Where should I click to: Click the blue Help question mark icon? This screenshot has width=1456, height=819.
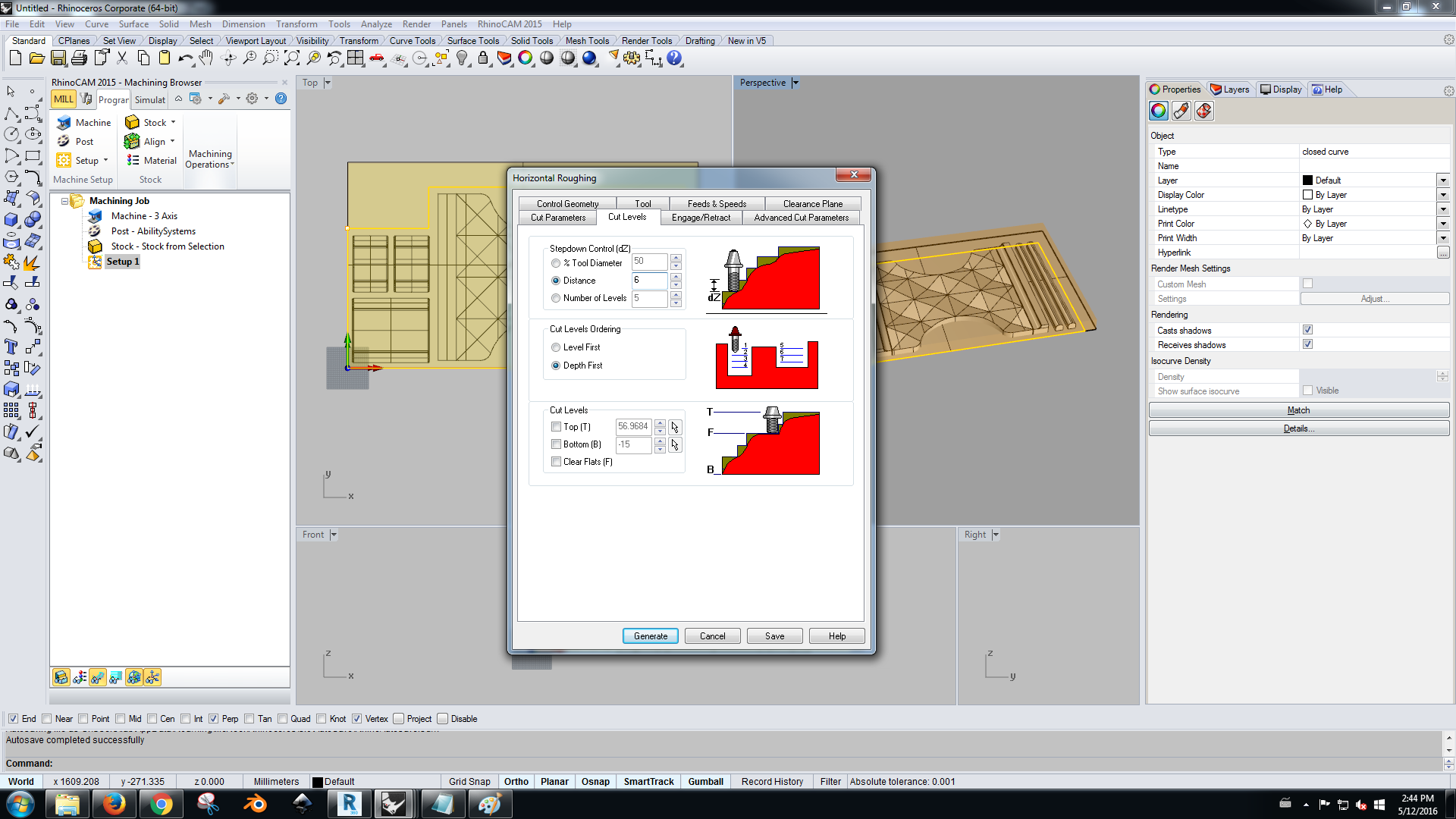[674, 58]
